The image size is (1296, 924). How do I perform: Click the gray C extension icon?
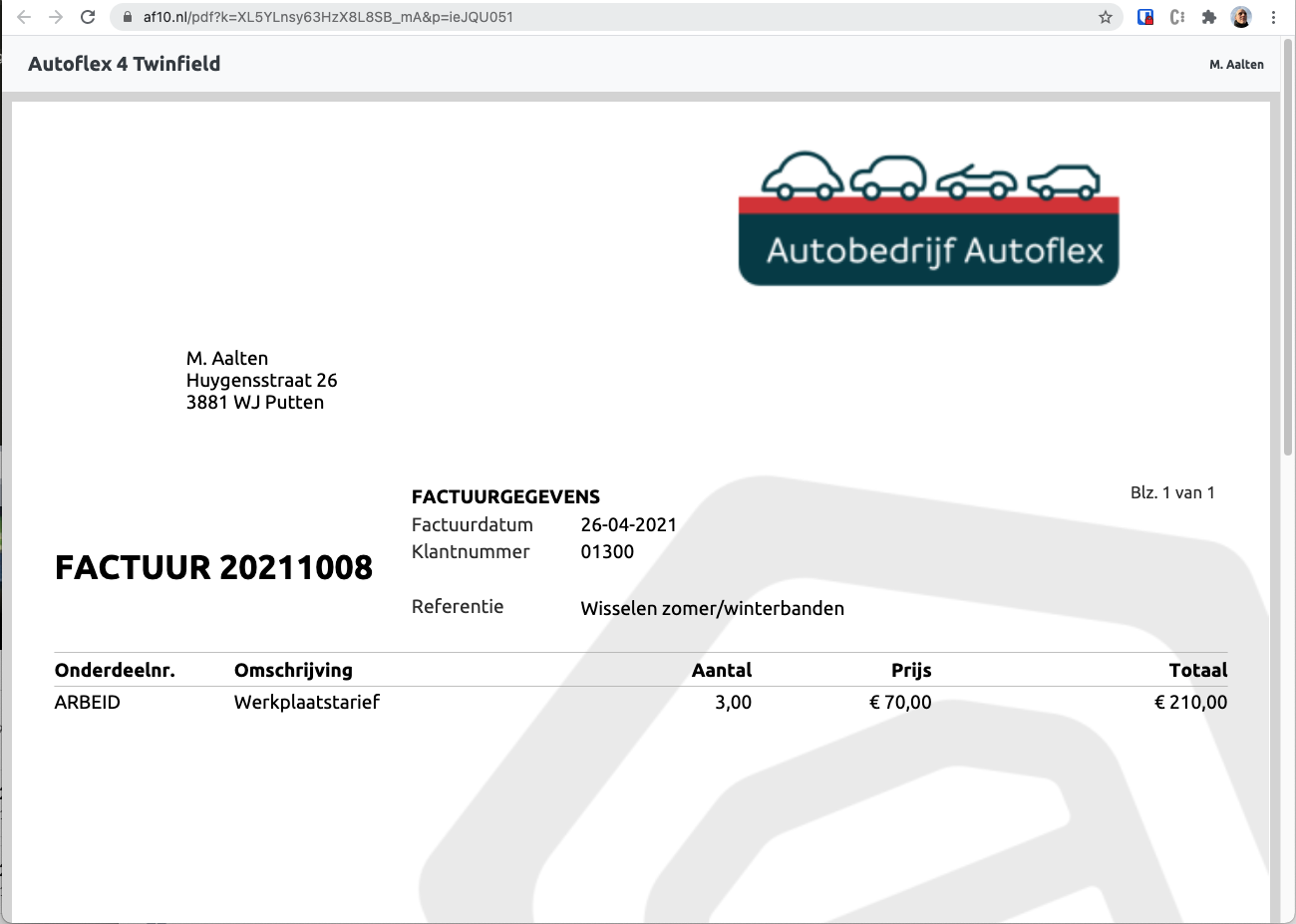click(x=1177, y=17)
